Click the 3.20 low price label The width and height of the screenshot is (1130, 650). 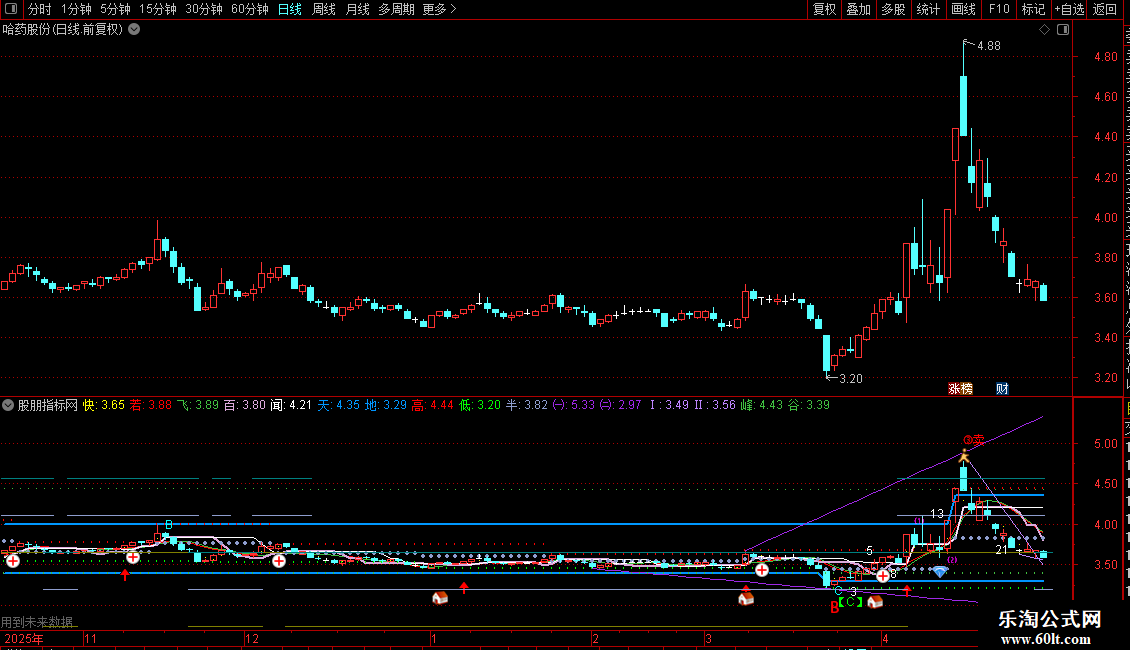(x=851, y=378)
